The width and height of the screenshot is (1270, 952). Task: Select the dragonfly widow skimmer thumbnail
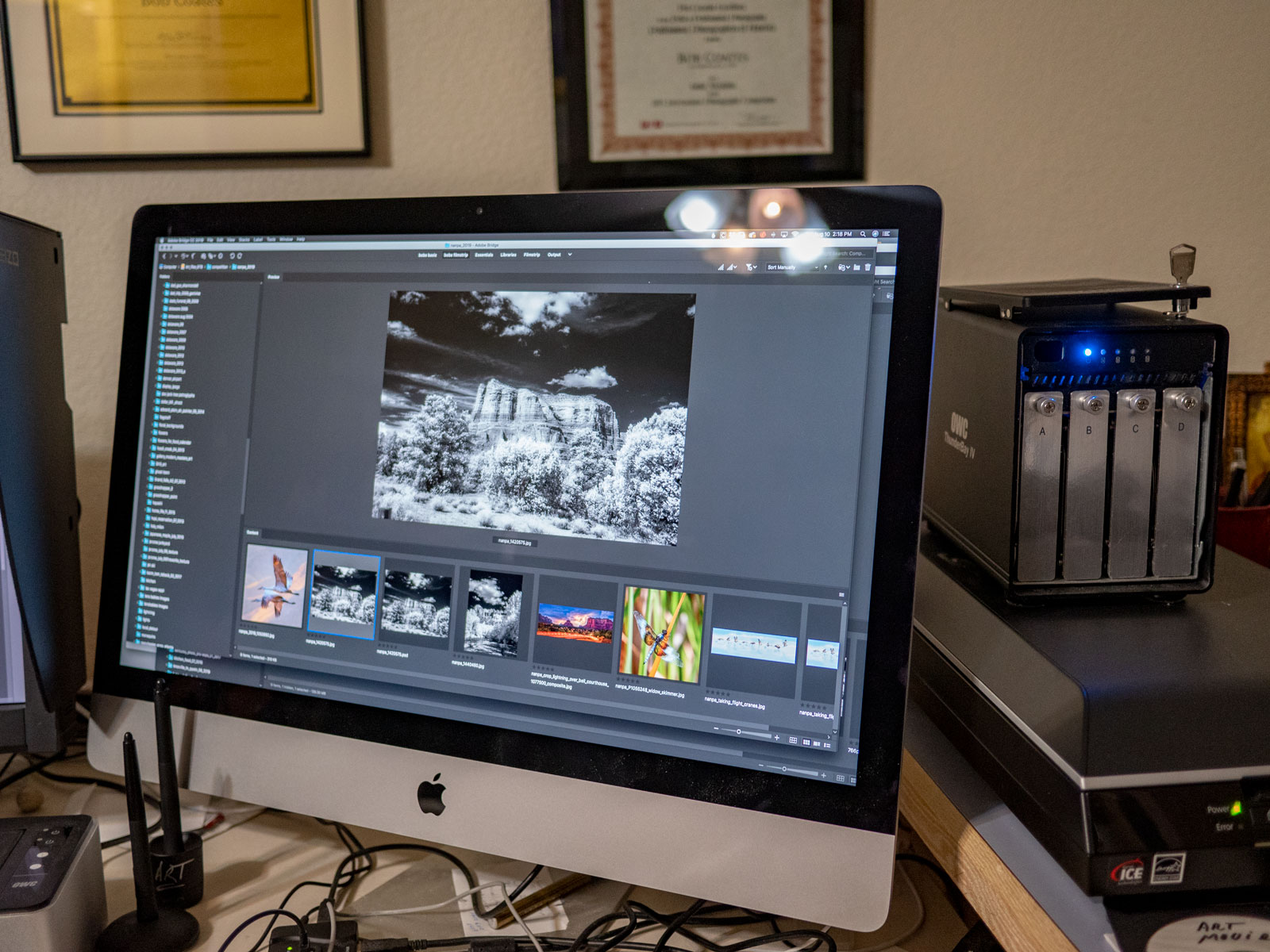[x=662, y=634]
